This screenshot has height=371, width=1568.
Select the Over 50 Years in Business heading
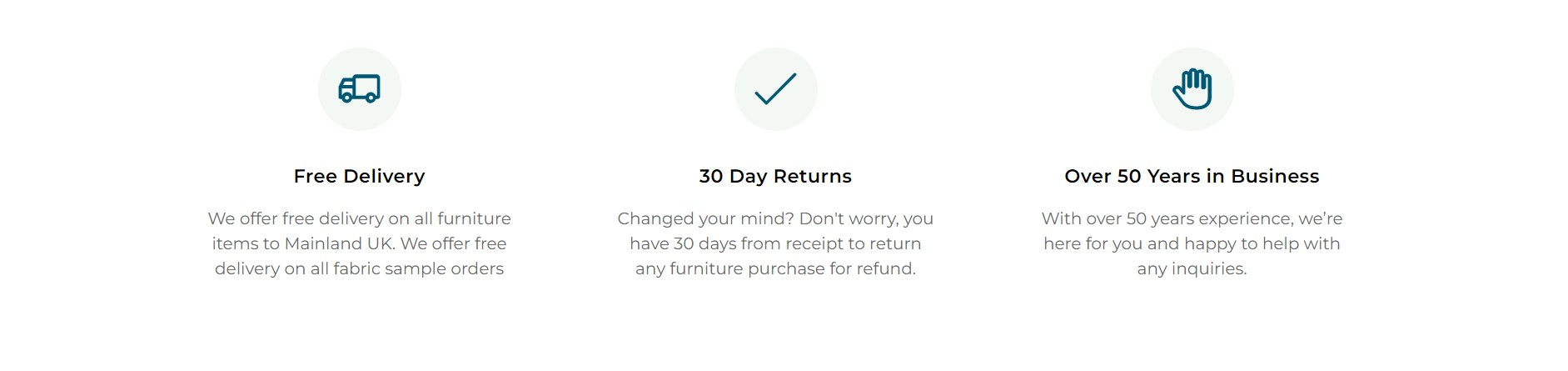(x=1192, y=176)
